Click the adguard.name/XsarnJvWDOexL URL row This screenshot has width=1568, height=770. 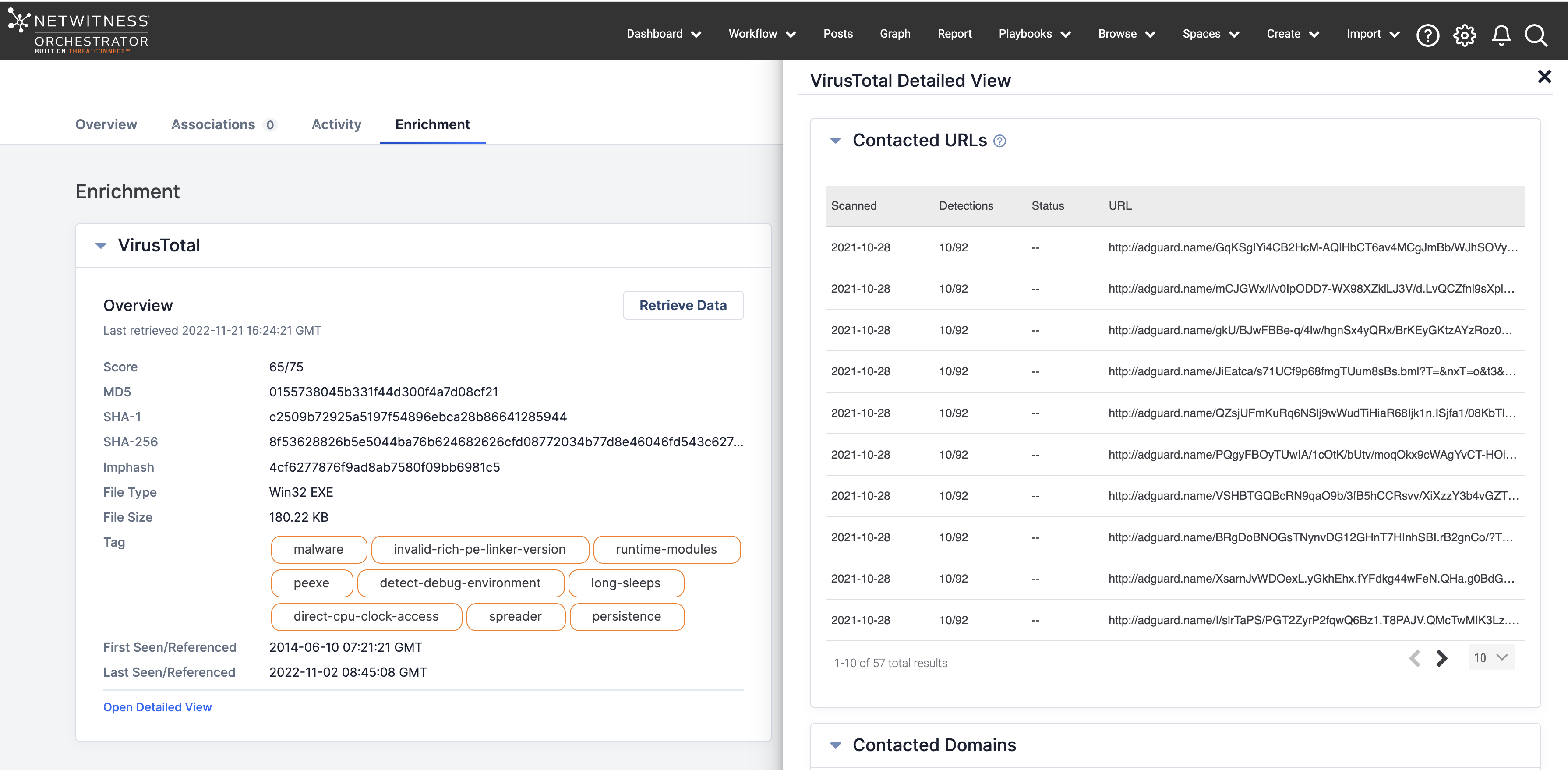click(x=1175, y=579)
